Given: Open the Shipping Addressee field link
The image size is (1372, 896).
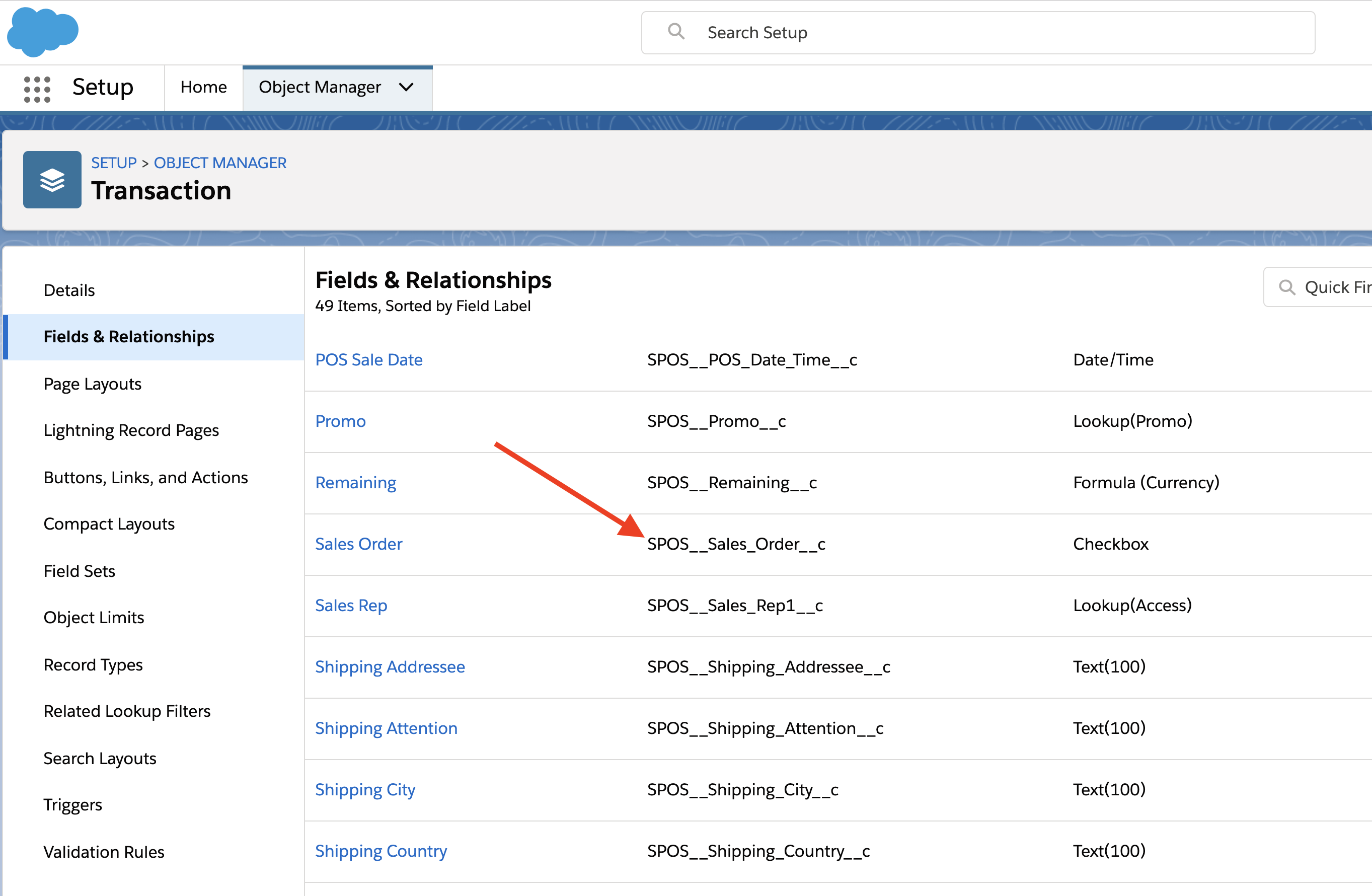Looking at the screenshot, I should (x=390, y=666).
